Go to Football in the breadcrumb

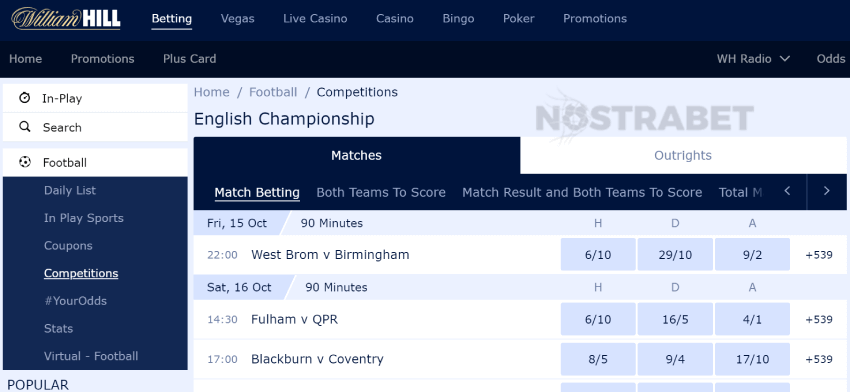pyautogui.click(x=273, y=92)
